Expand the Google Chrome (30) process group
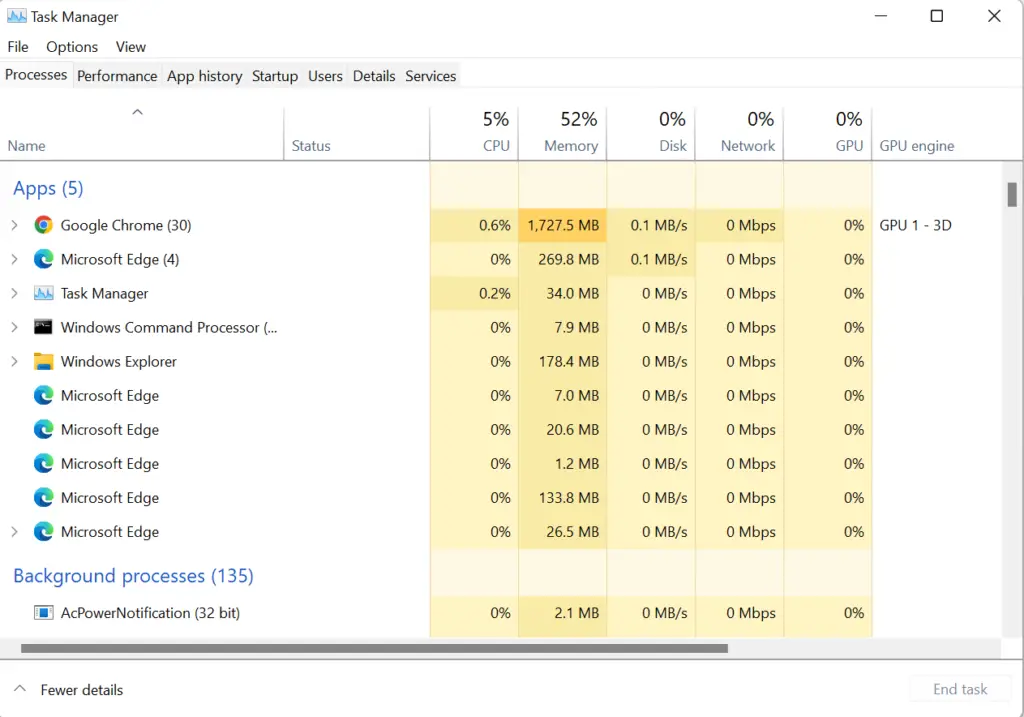The image size is (1024, 717). coord(14,225)
